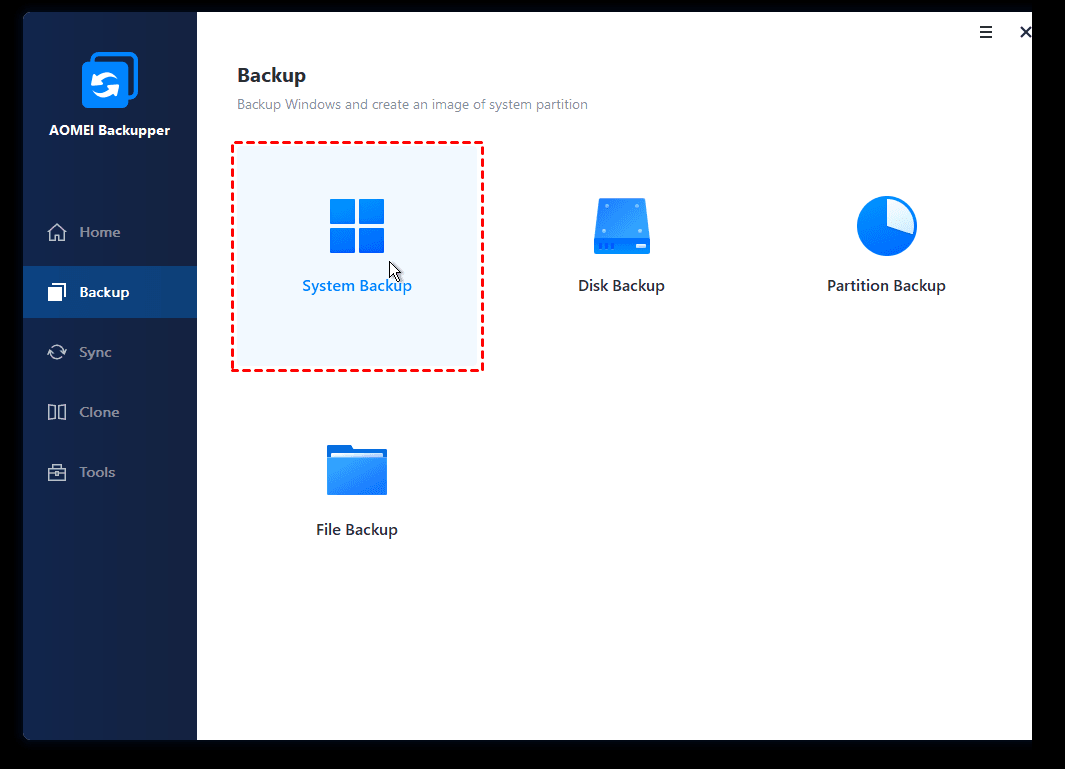This screenshot has width=1065, height=769.
Task: Choose the Partition Backup label
Action: click(886, 286)
